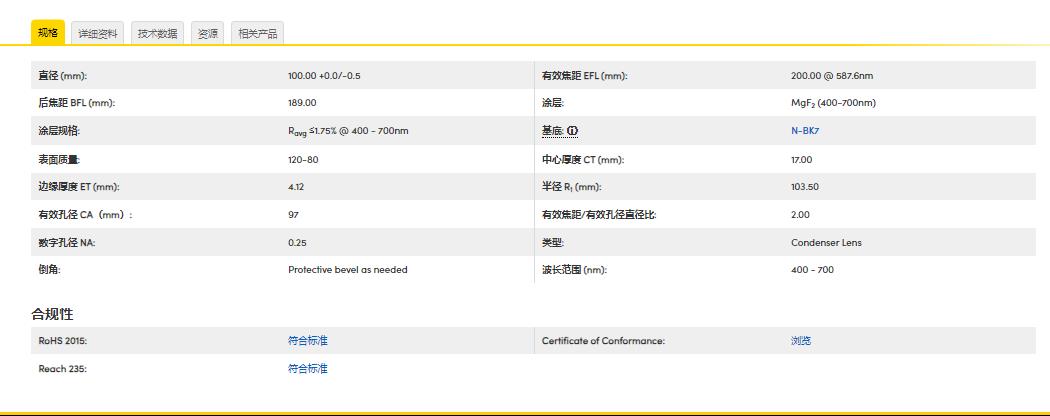Click the Certificate of Conformance label
The image size is (1050, 416).
[x=603, y=340]
